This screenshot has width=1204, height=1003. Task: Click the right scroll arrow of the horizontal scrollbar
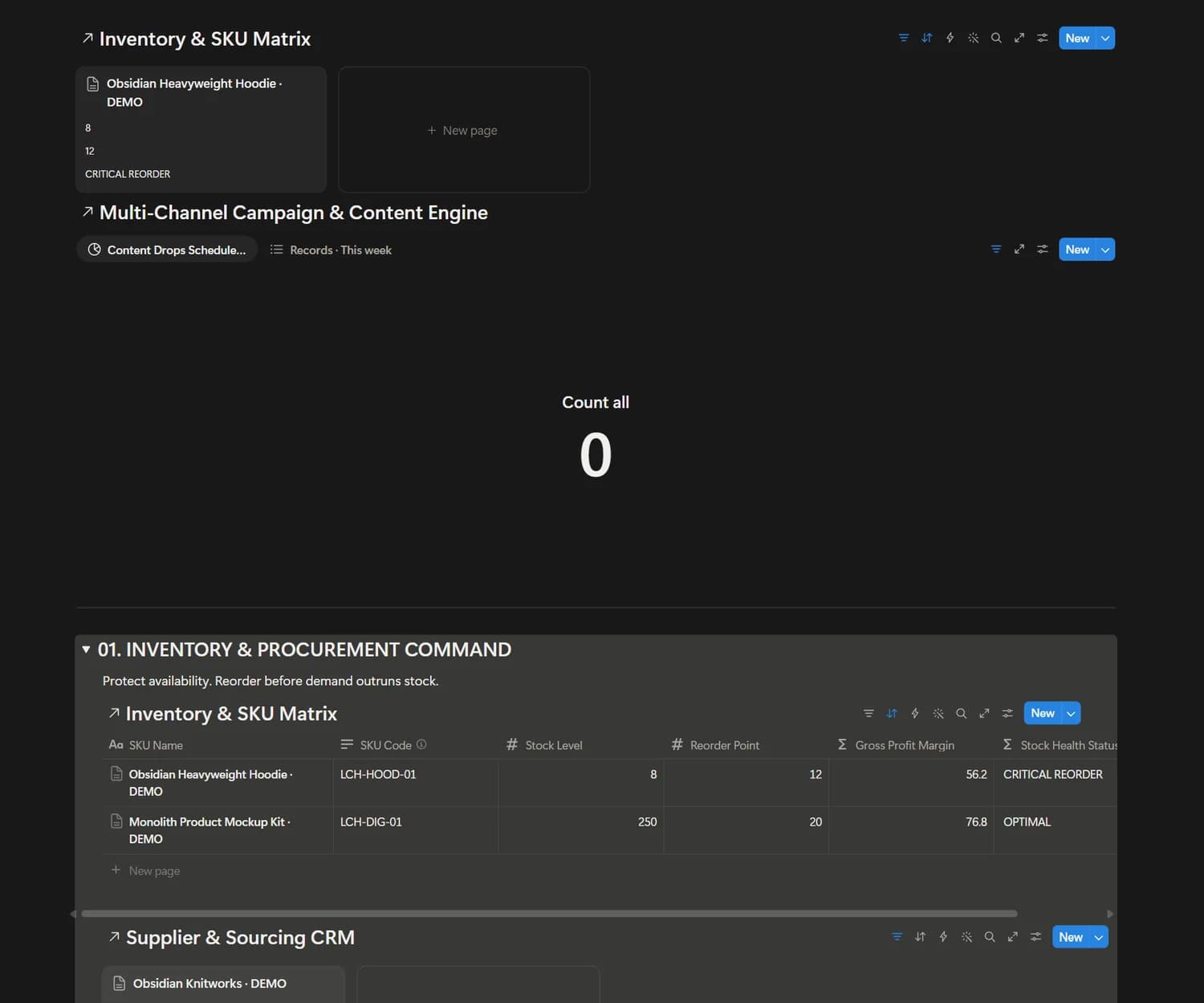coord(1110,914)
